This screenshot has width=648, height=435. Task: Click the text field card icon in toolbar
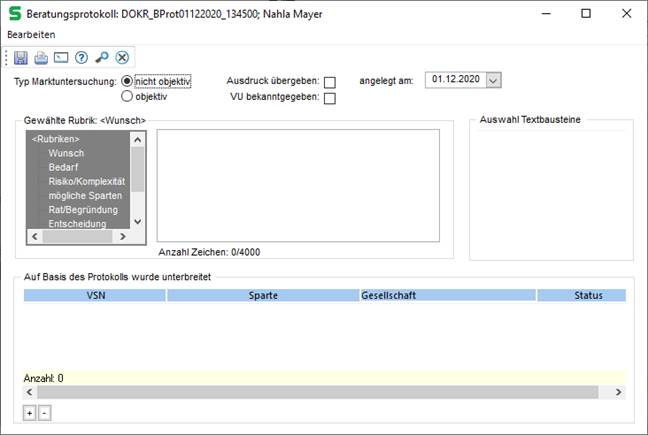61,58
